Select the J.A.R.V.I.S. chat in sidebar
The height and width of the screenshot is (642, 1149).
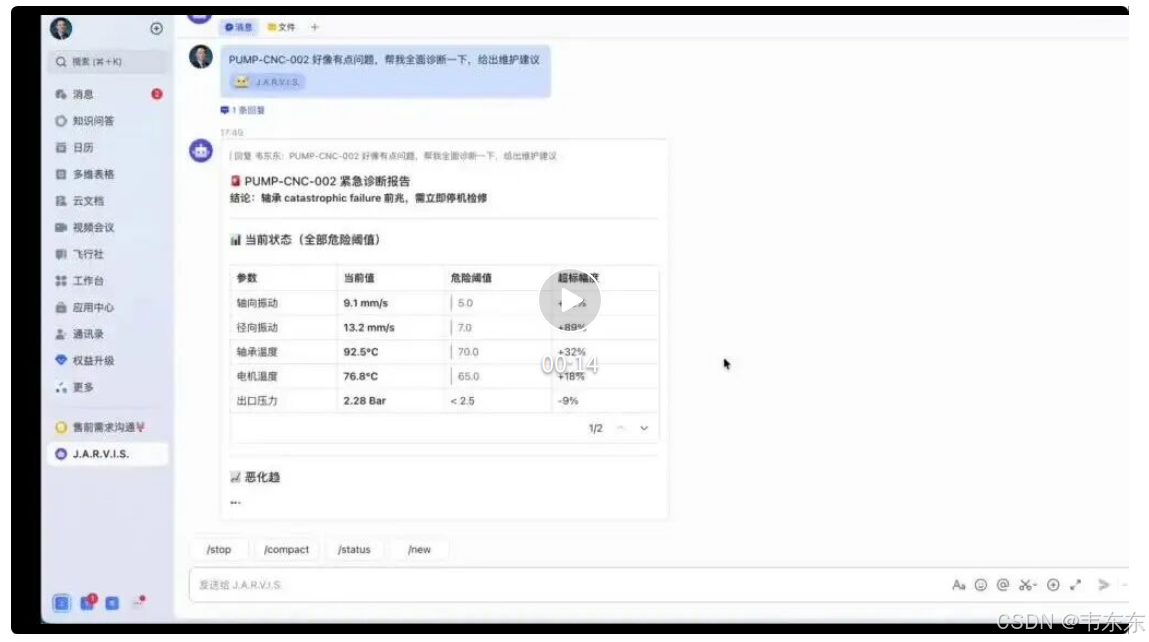(108, 454)
